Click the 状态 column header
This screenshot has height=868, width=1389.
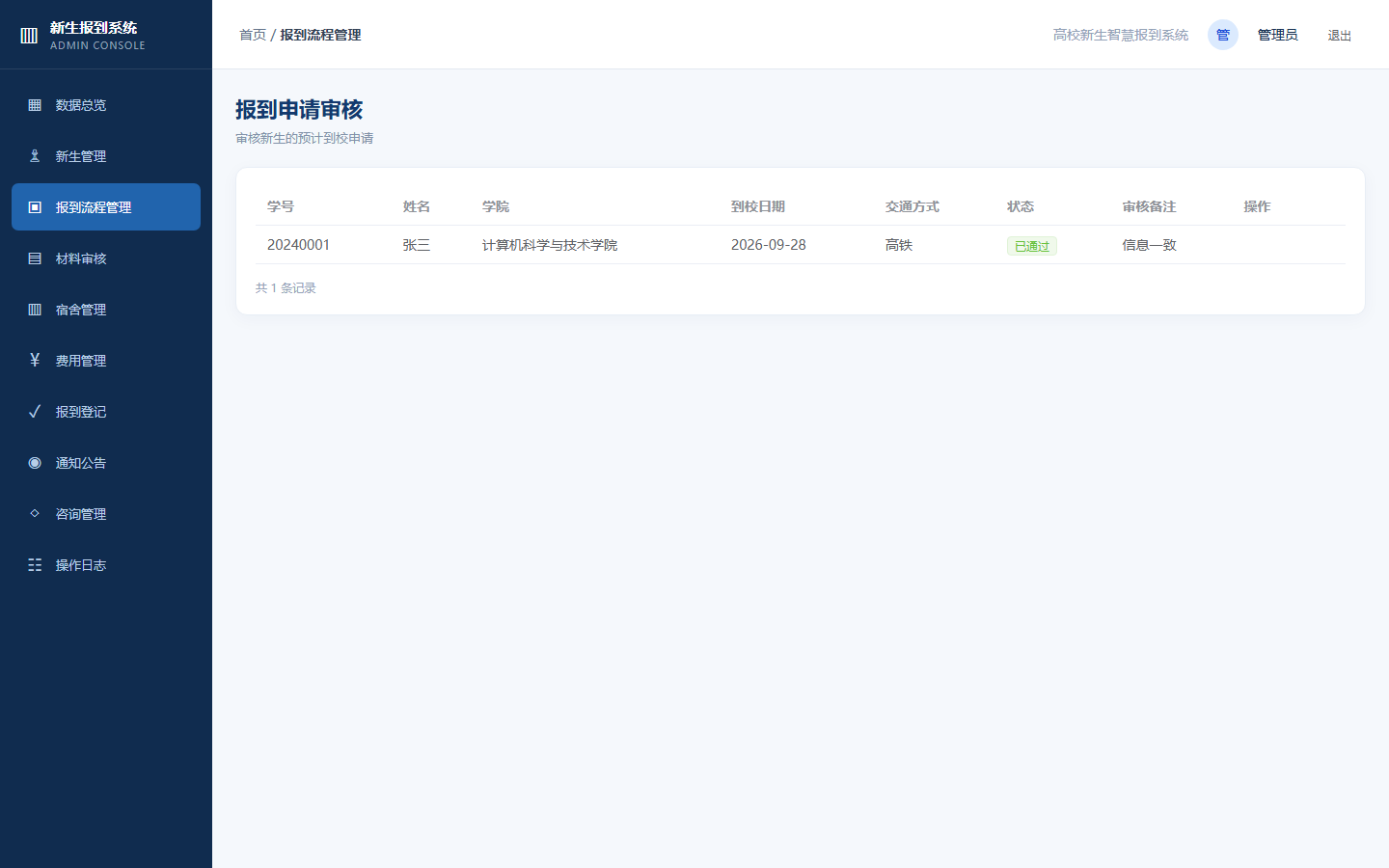point(1021,206)
